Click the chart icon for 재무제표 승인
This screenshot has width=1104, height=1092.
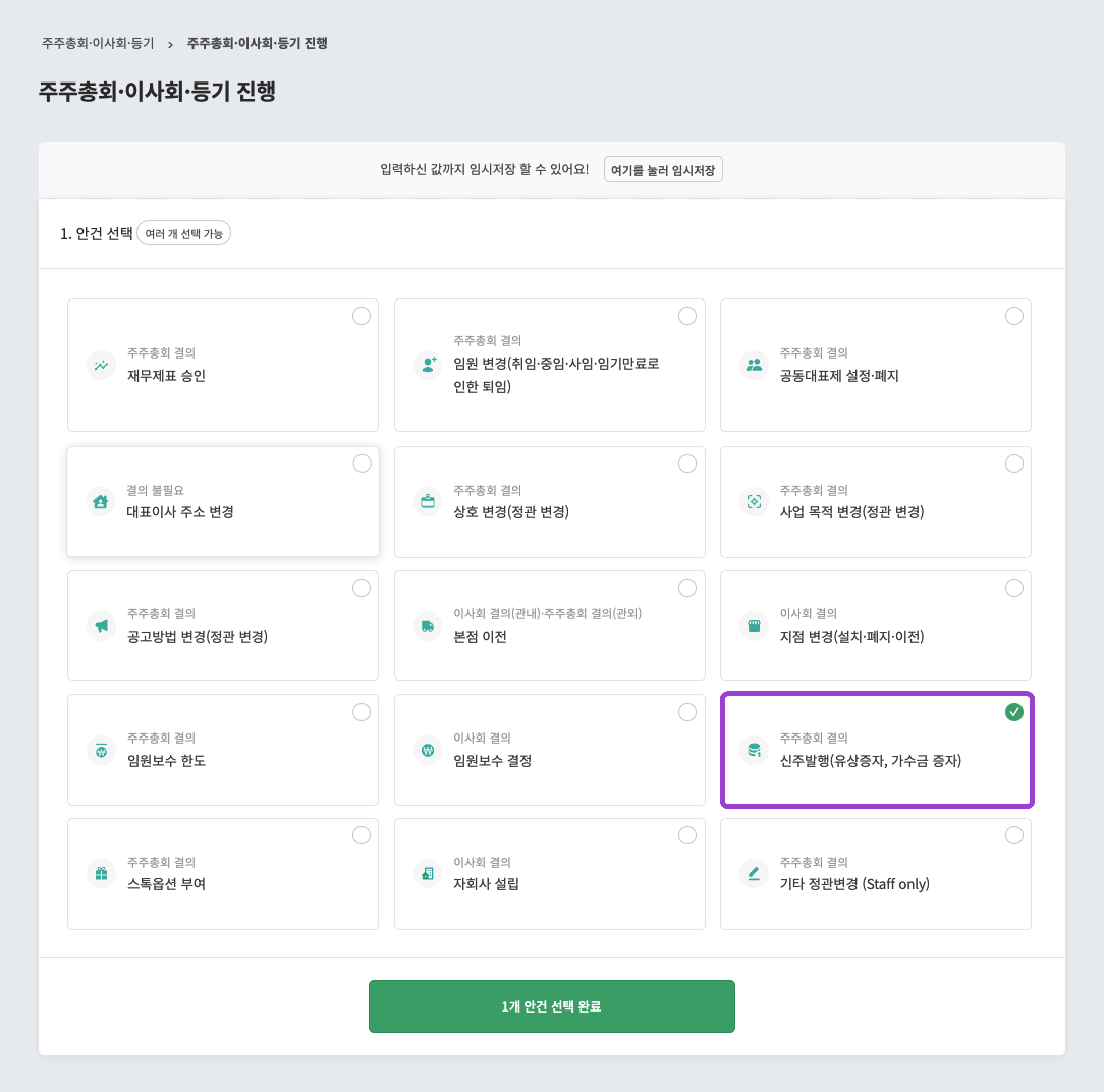(x=101, y=365)
